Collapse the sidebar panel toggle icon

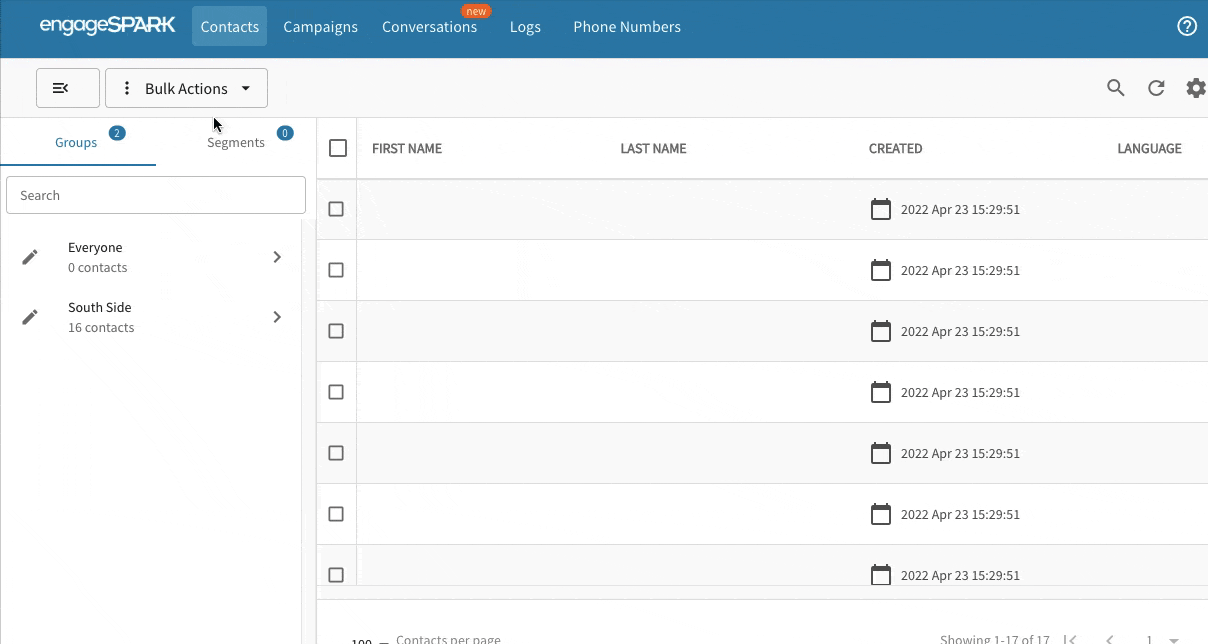point(67,88)
